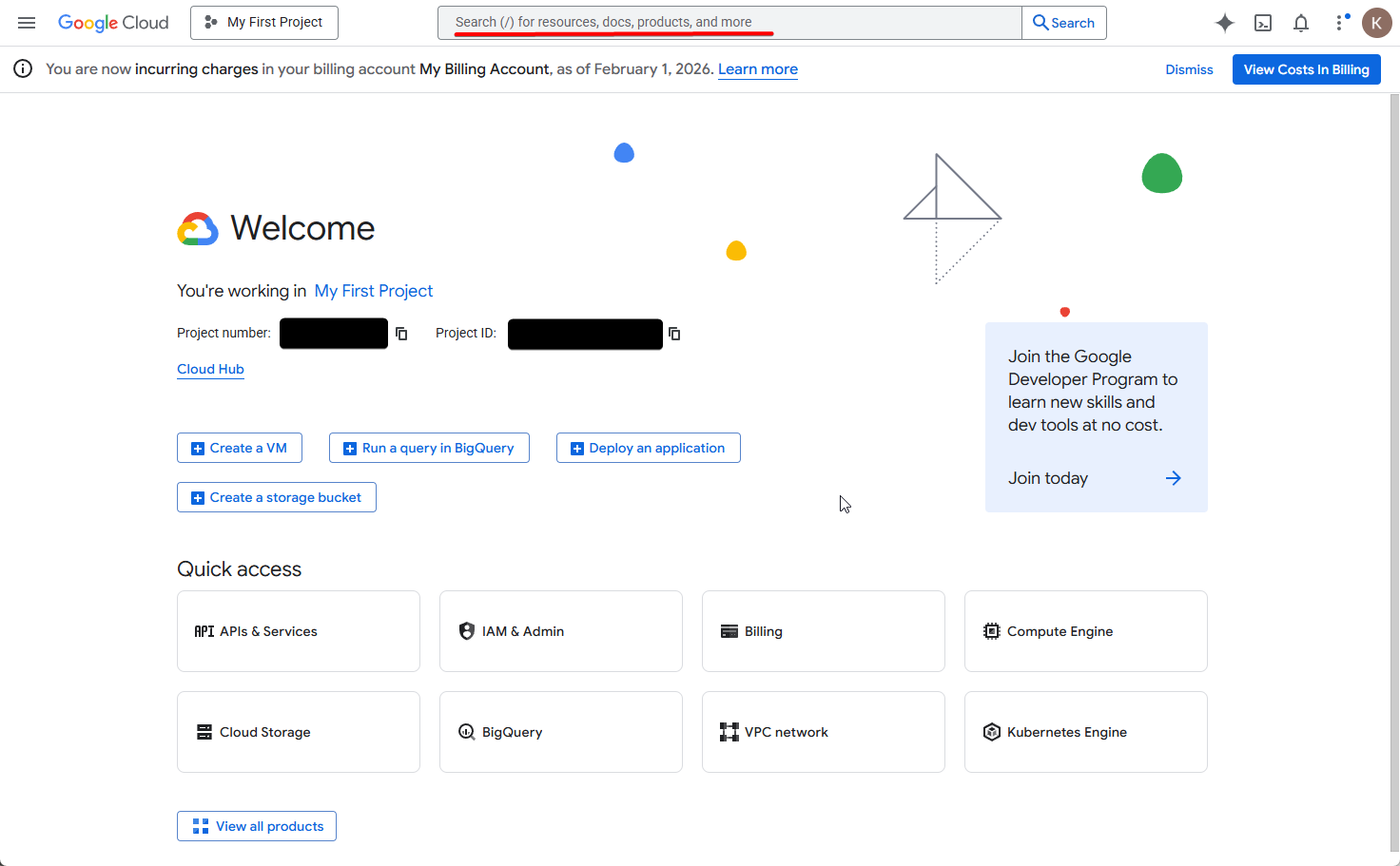Open the three-dot settings and utilities menu
Viewport: 1400px width, 866px height.
[1341, 23]
